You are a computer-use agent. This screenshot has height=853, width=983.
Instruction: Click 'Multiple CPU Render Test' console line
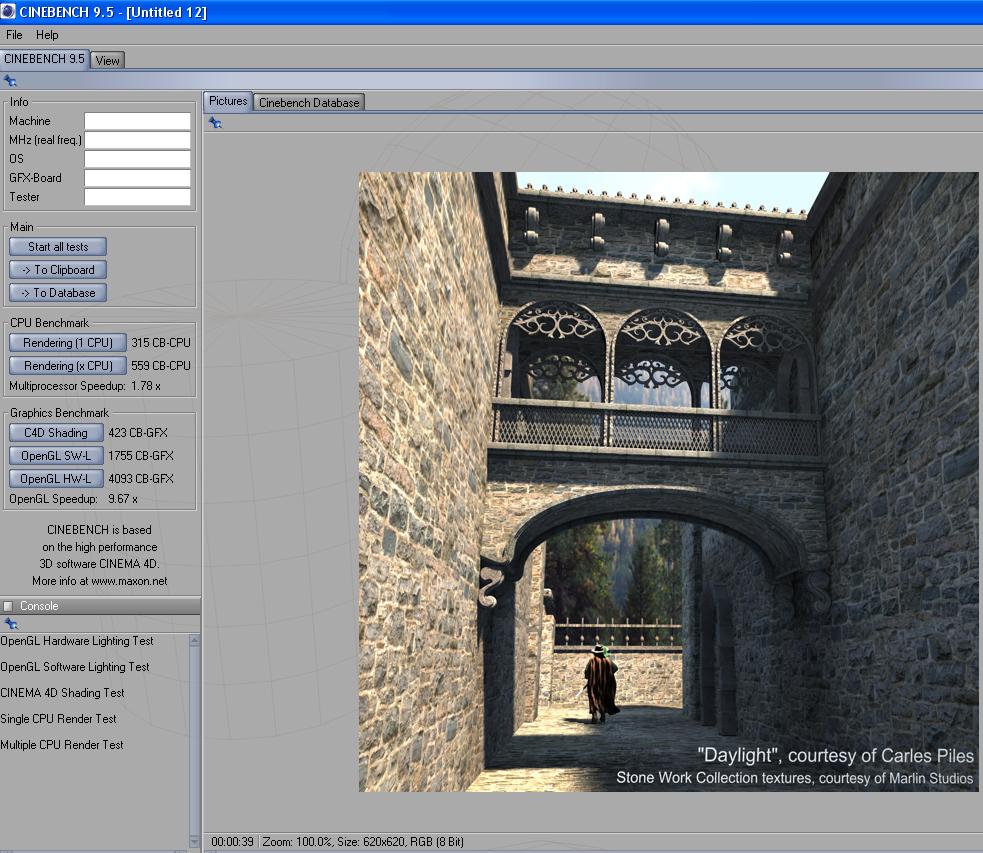click(61, 745)
